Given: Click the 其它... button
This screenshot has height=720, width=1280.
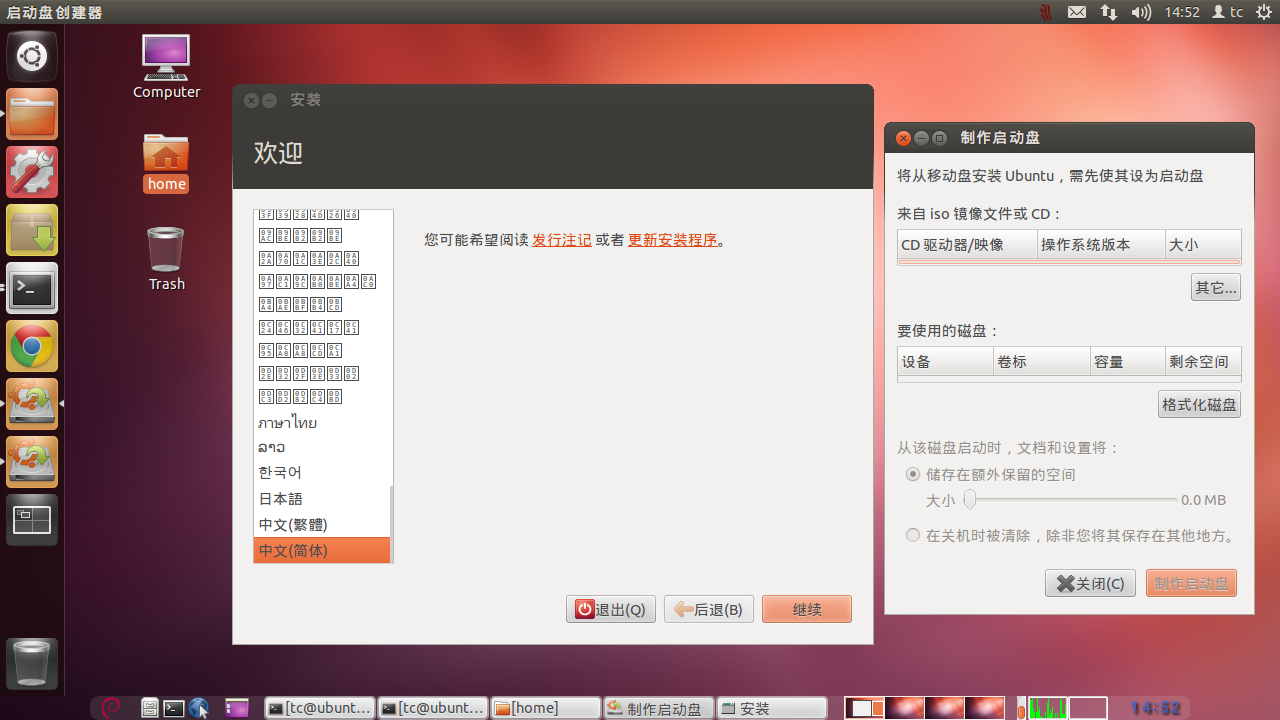Looking at the screenshot, I should pos(1216,288).
